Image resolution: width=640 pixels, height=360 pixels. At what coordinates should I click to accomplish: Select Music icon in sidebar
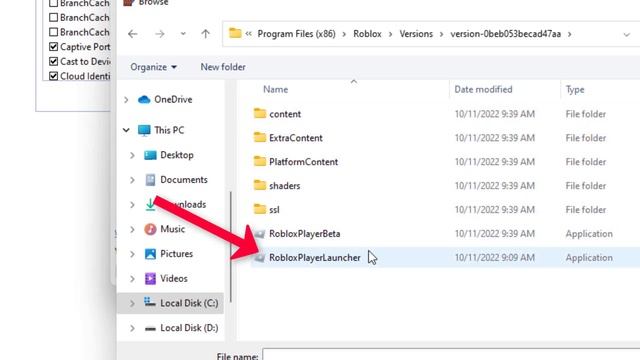(150, 229)
